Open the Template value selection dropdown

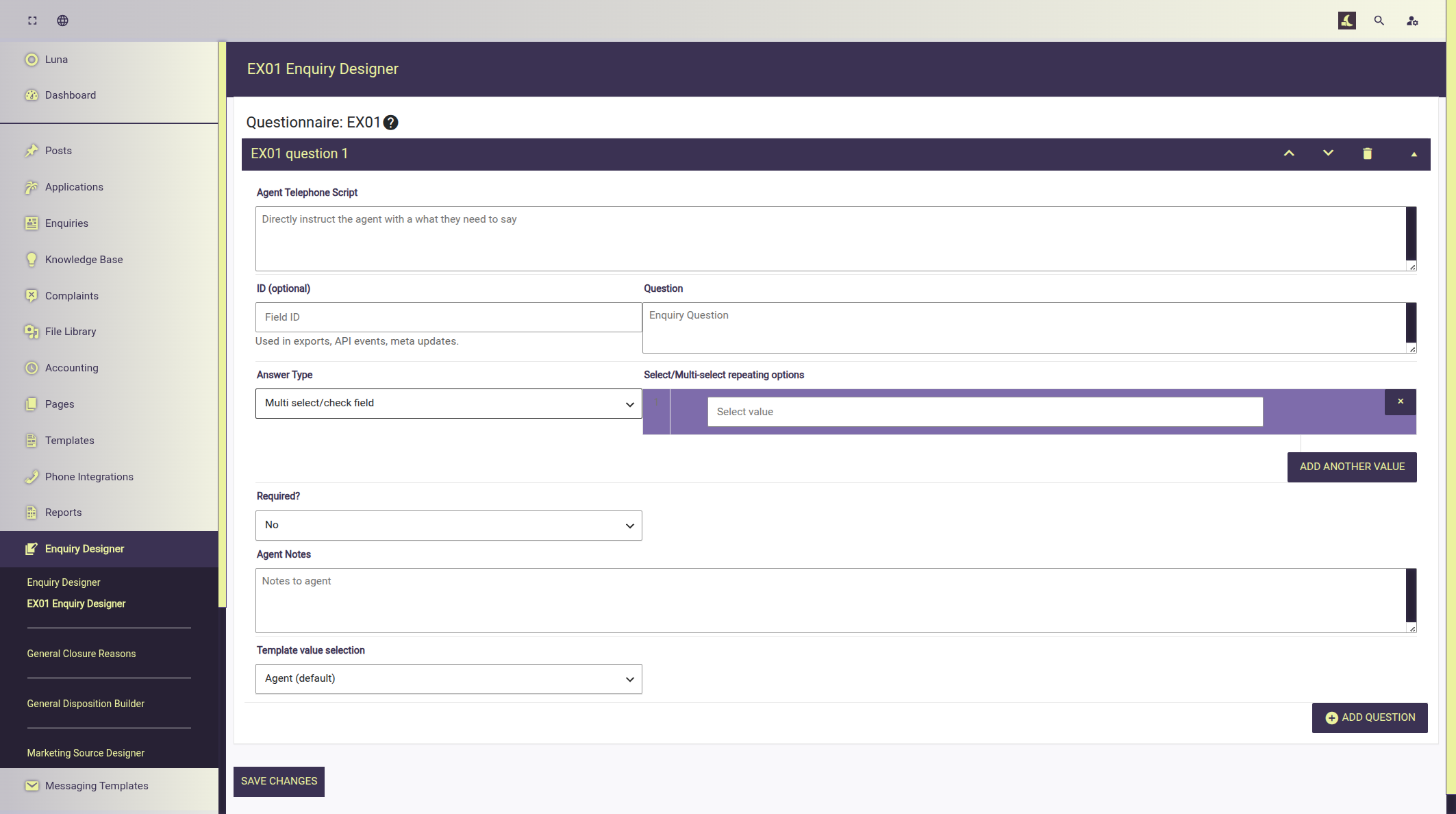pyautogui.click(x=449, y=679)
